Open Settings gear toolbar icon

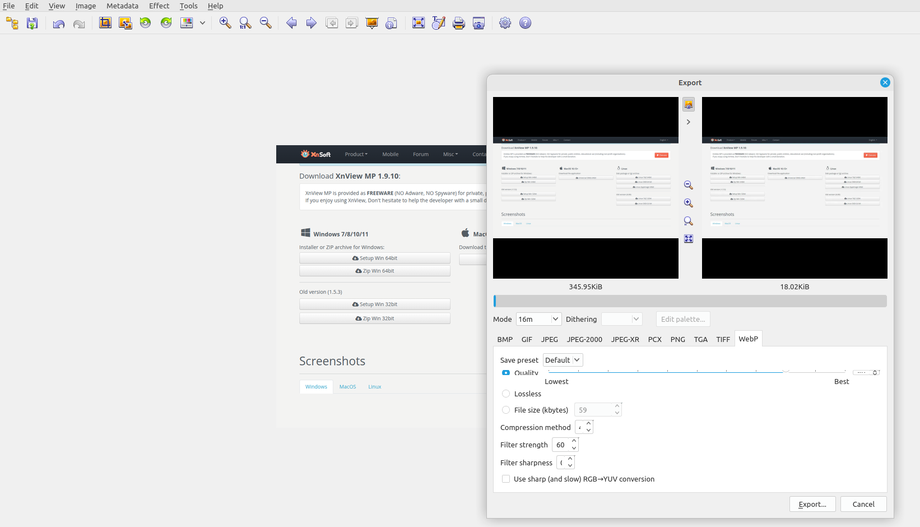505,23
